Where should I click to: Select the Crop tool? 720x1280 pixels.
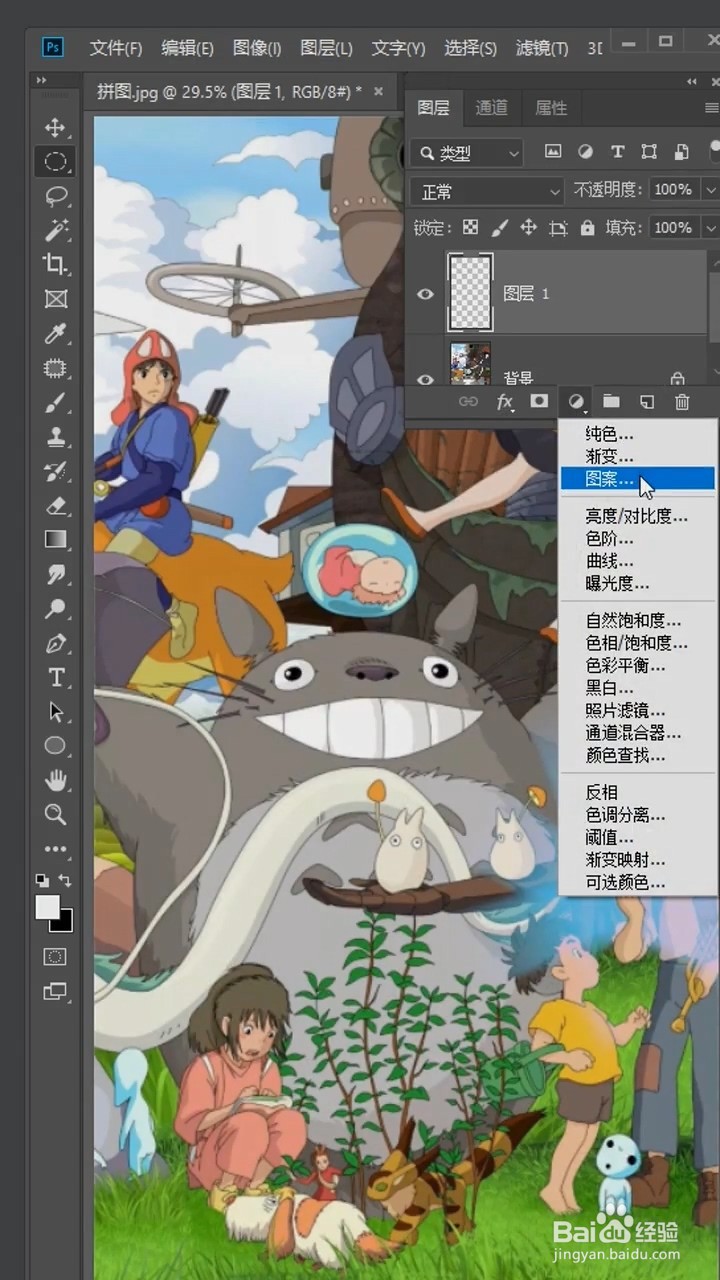click(x=55, y=264)
